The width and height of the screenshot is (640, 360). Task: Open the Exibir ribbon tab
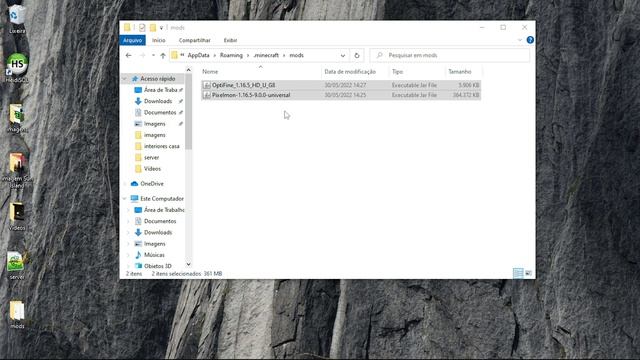pyautogui.click(x=230, y=40)
